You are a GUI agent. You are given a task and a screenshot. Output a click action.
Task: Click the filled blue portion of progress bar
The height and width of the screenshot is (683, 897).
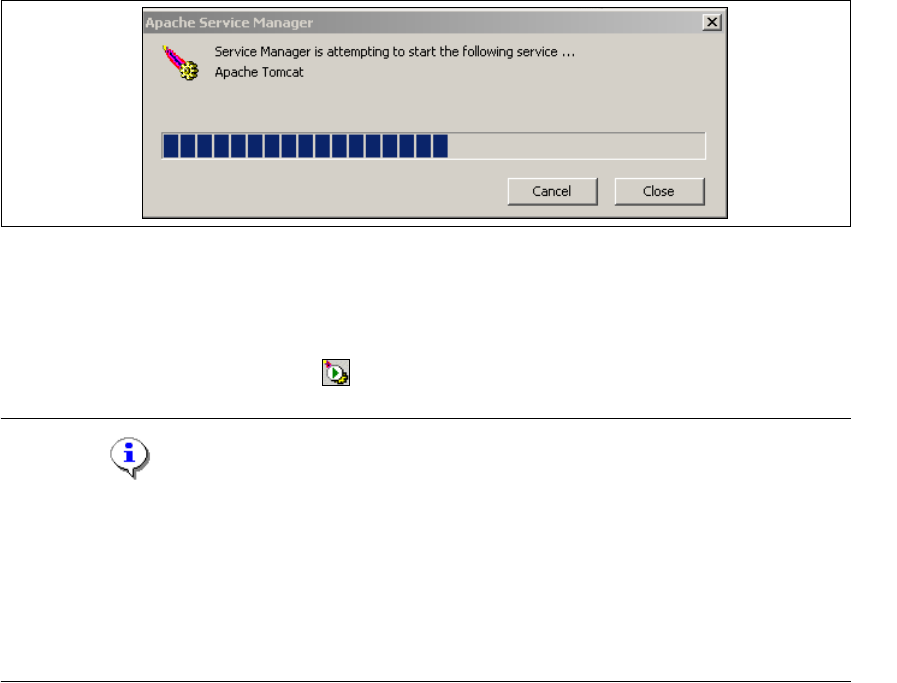305,146
